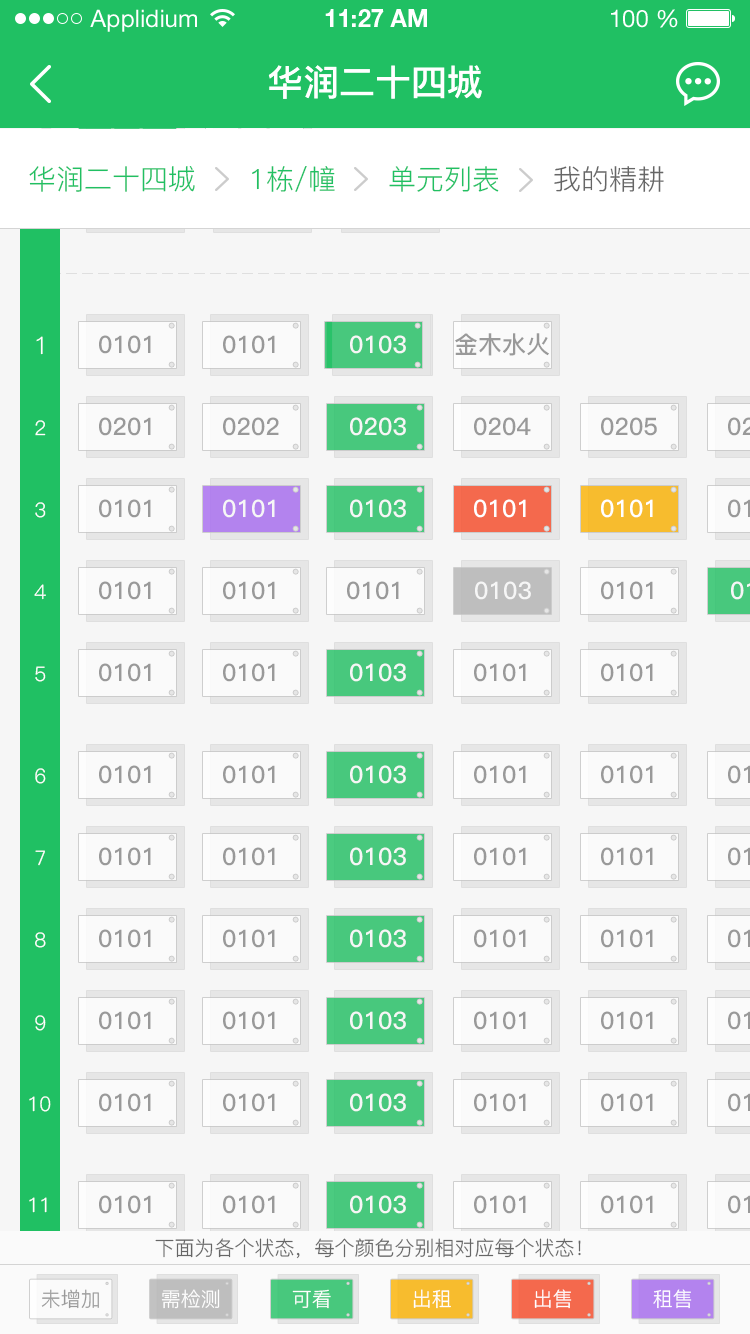This screenshot has width=750, height=1334.
Task: Go to 1栋/幢 breadcrumb
Action: click(x=293, y=180)
